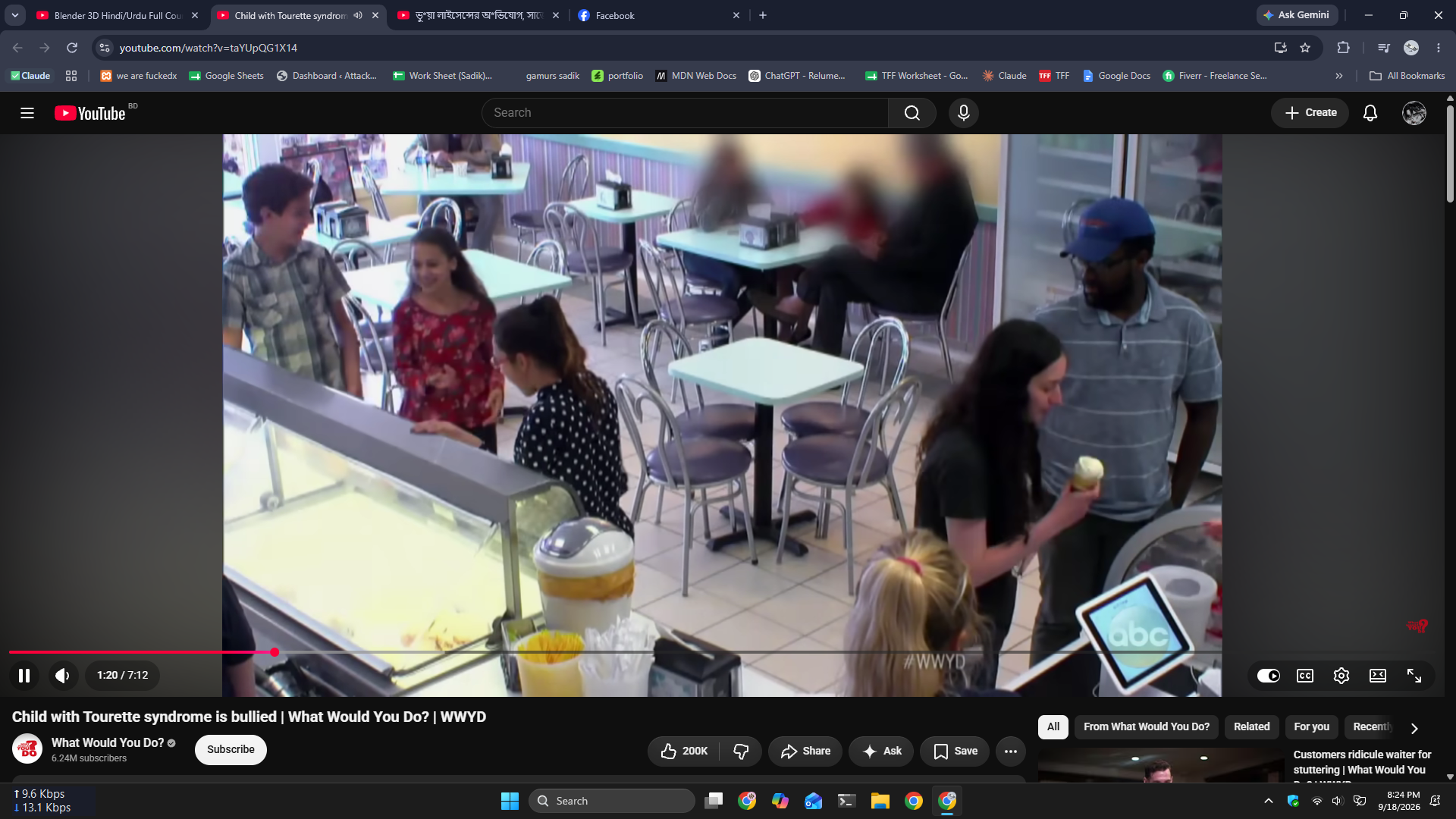Open YouTube guide hamburger menu
The width and height of the screenshot is (1456, 819).
click(27, 113)
